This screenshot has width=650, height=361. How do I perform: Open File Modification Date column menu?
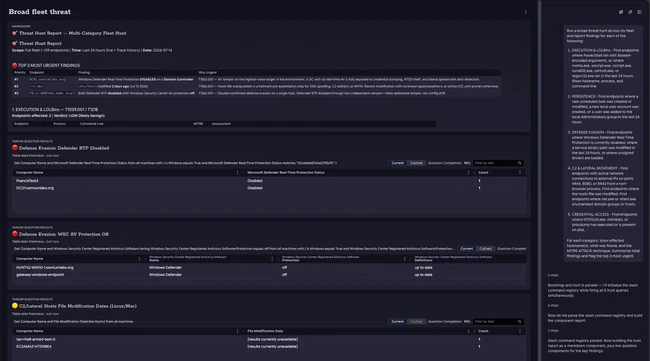point(468,331)
